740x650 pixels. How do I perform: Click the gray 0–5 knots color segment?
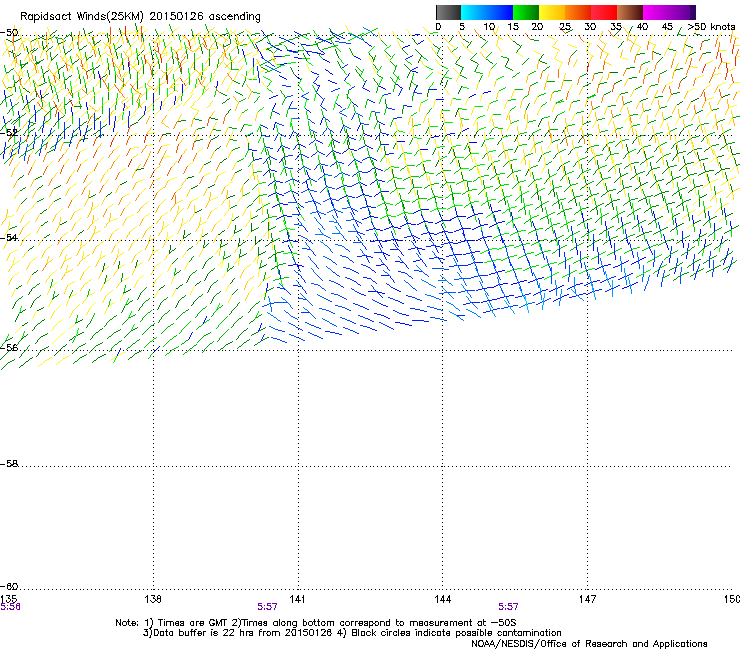(448, 12)
